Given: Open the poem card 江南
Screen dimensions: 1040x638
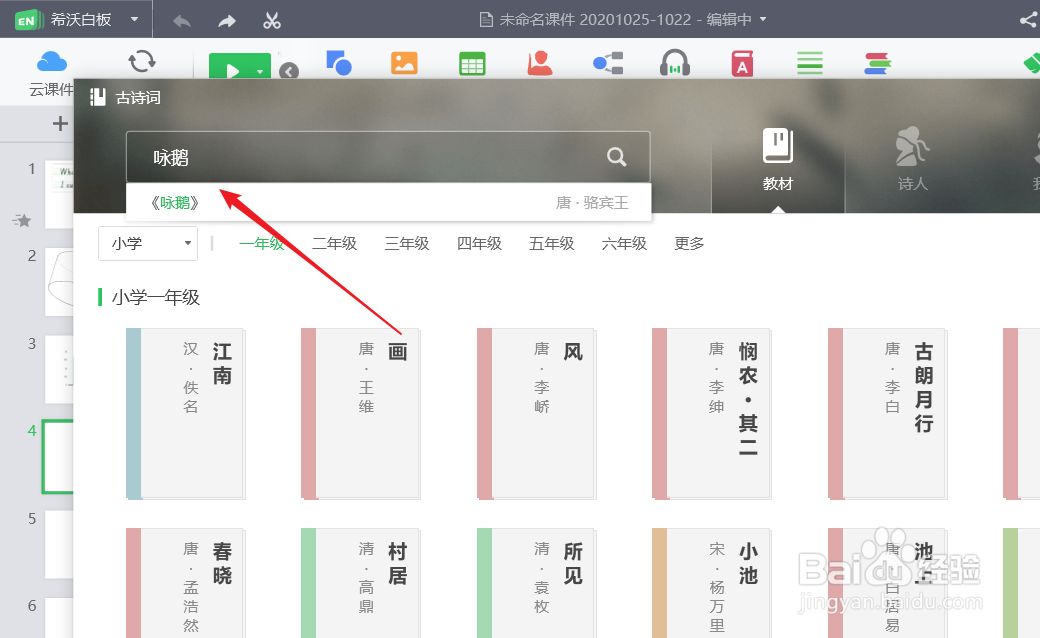Looking at the screenshot, I should [x=185, y=414].
